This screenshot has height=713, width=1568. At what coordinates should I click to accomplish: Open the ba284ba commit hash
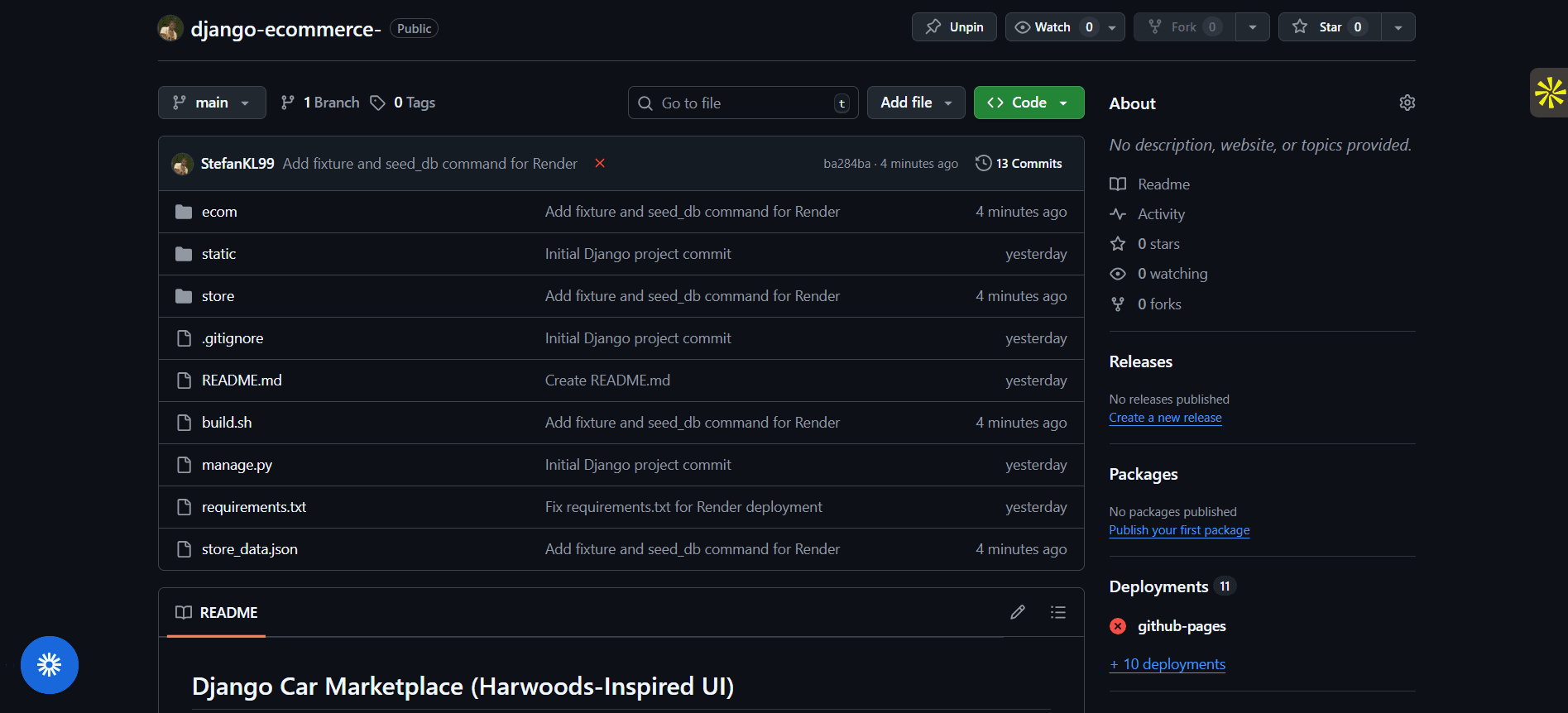tap(846, 164)
